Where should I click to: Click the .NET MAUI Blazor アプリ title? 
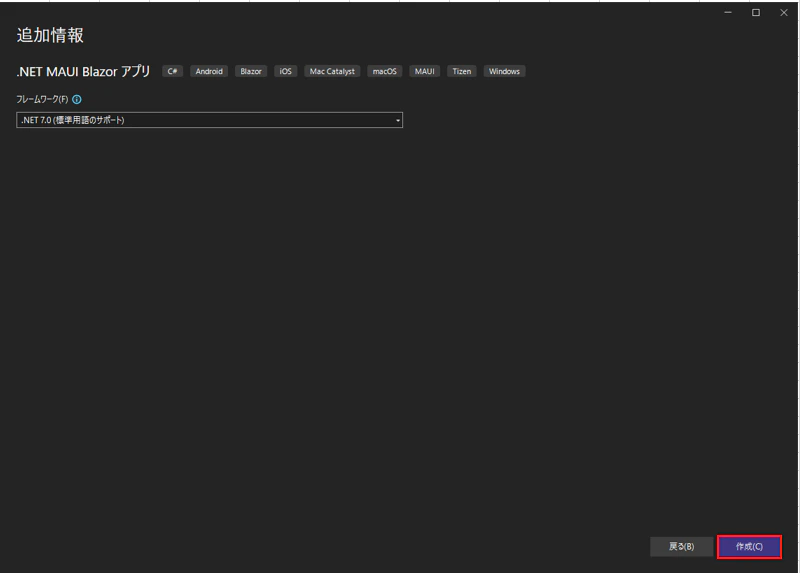(83, 71)
